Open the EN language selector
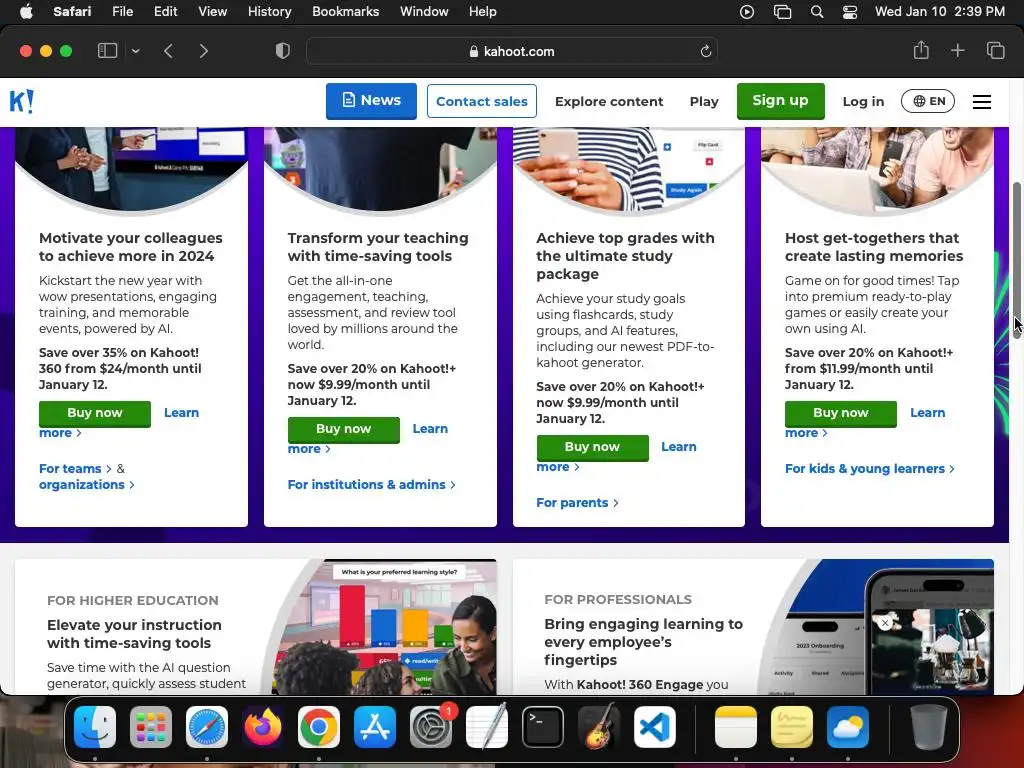 click(x=928, y=101)
